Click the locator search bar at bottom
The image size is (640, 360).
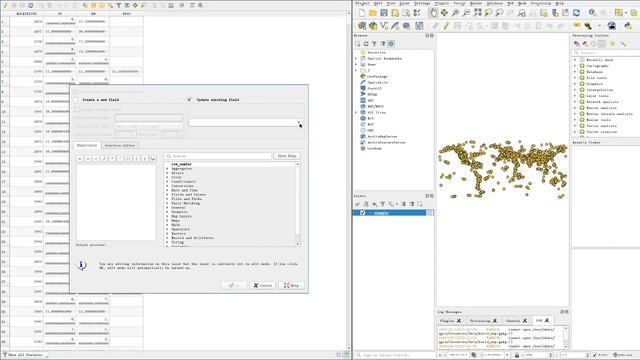coord(394,355)
